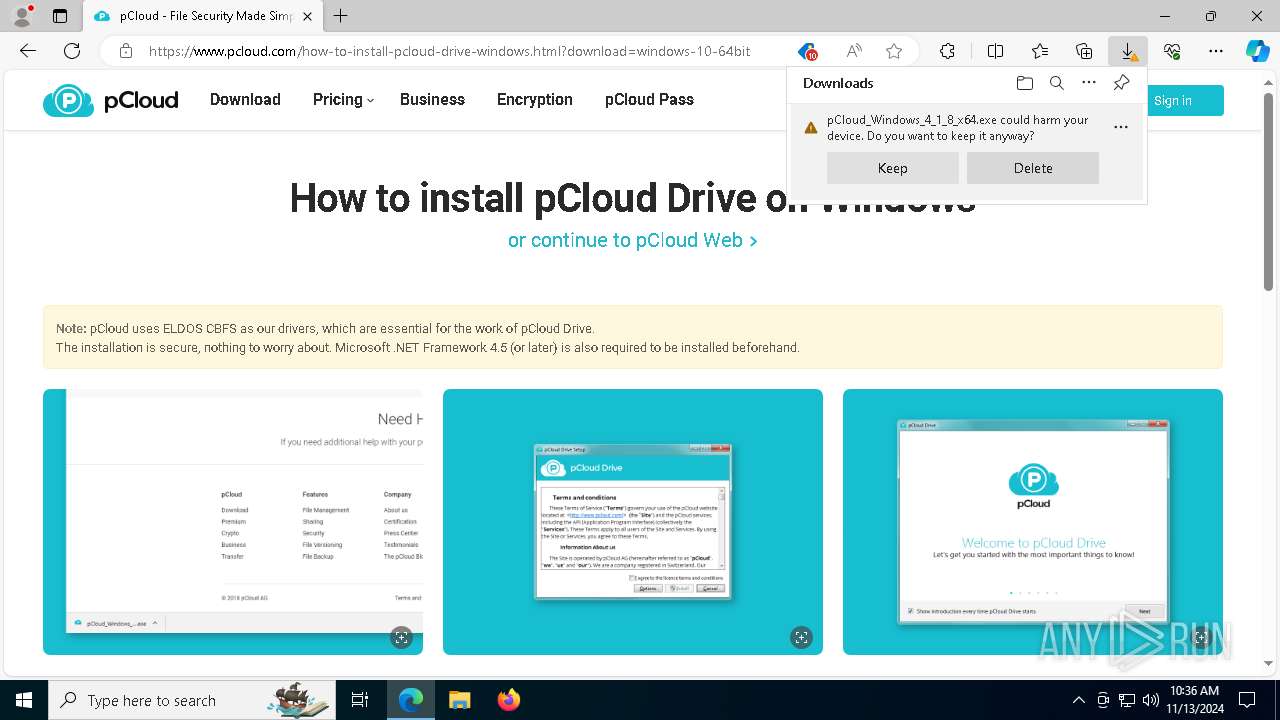Open the clock showing 10:36 AM
This screenshot has height=720, width=1280.
1194,700
